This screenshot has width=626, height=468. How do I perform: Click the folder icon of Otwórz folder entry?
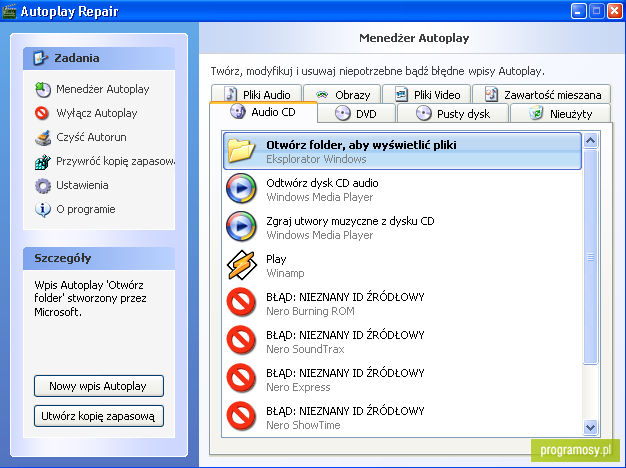pyautogui.click(x=241, y=151)
